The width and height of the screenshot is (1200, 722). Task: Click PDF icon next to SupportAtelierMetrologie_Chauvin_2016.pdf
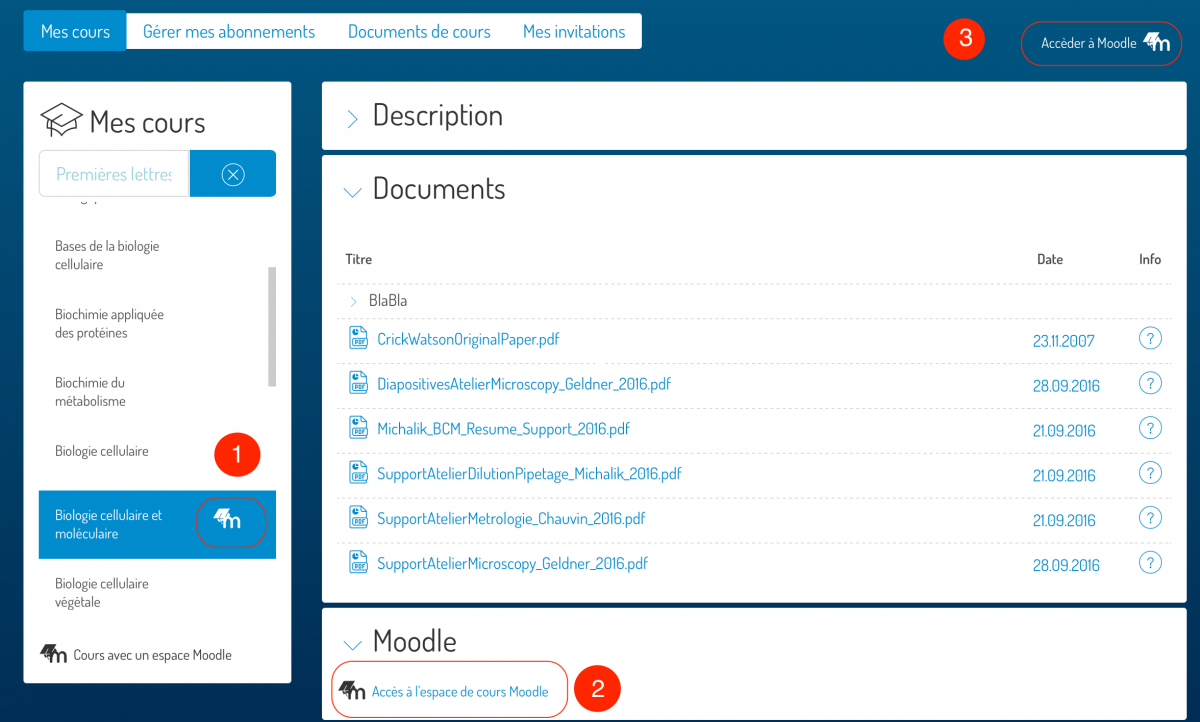[358, 518]
